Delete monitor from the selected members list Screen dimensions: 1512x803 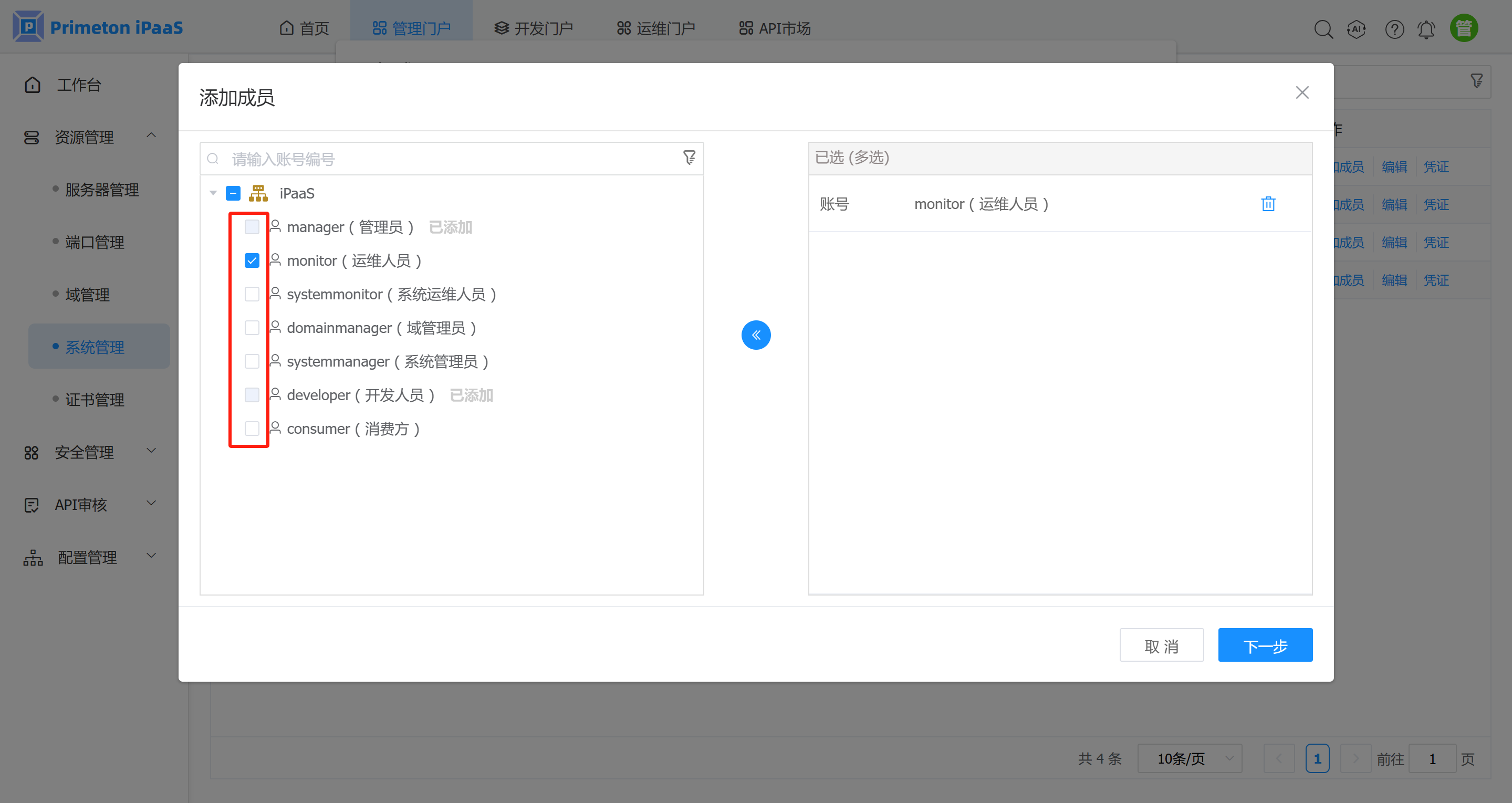(1268, 204)
